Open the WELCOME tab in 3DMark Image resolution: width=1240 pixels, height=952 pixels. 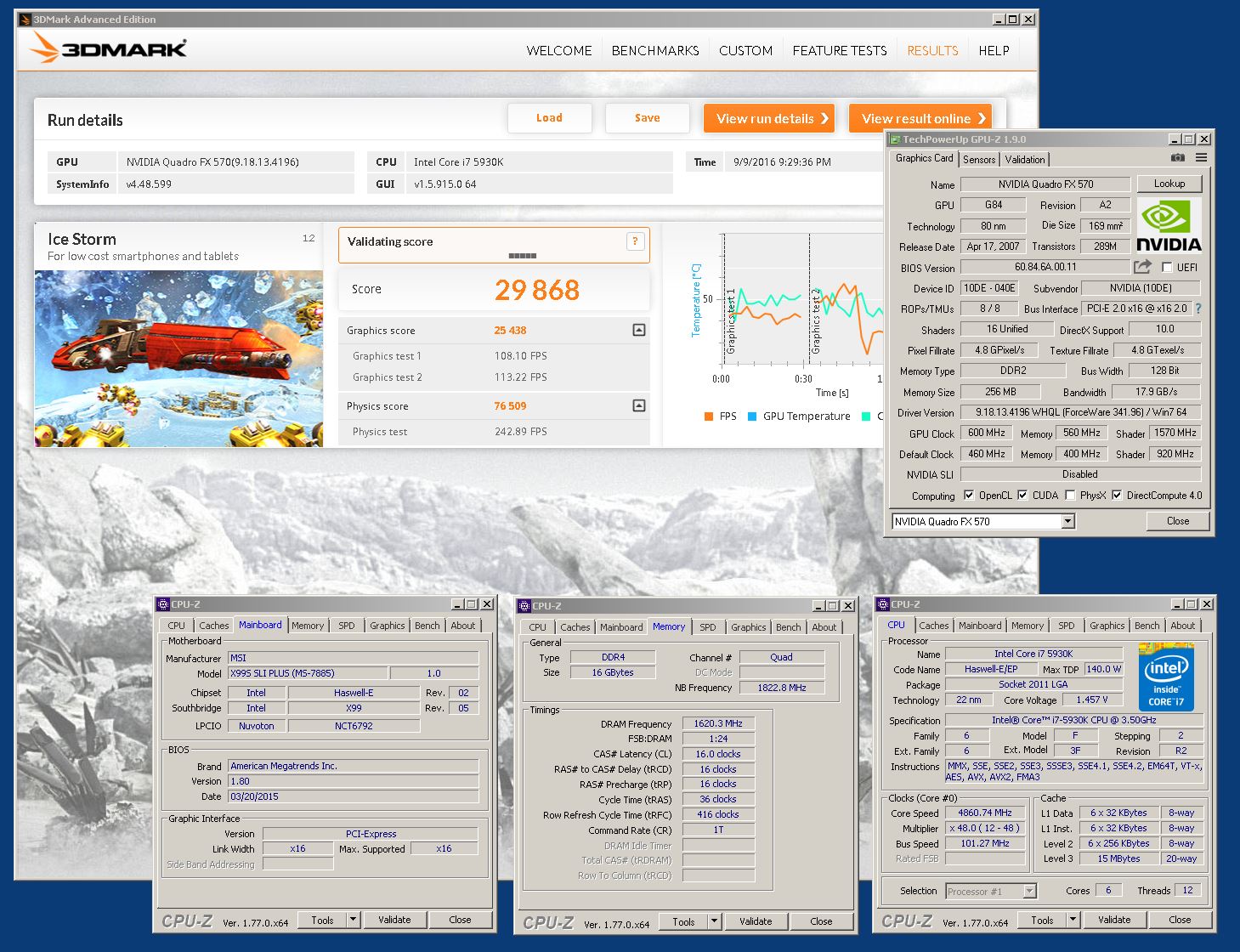(x=559, y=51)
